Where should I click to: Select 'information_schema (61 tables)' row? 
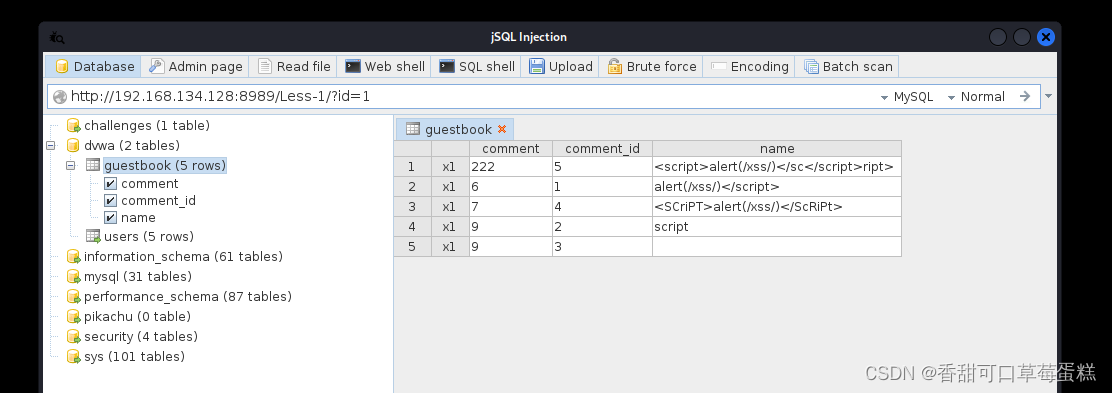tap(174, 257)
